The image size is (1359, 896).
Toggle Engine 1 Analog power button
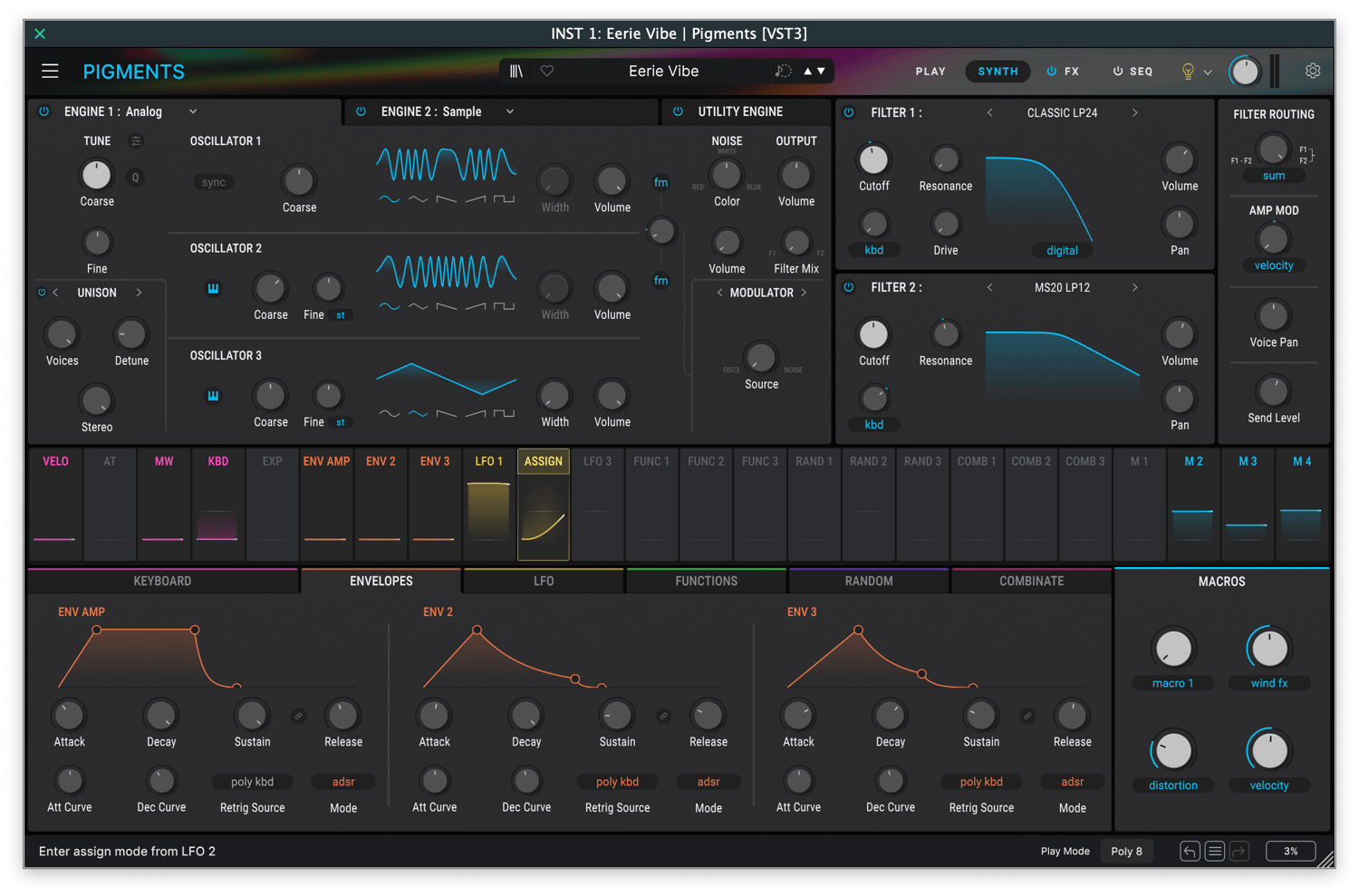43,111
